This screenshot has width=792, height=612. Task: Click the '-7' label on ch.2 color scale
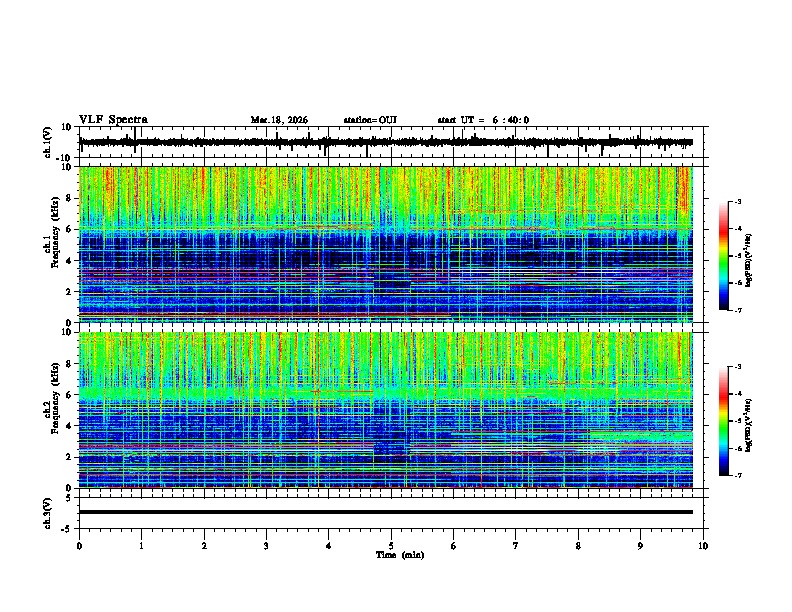point(737,475)
